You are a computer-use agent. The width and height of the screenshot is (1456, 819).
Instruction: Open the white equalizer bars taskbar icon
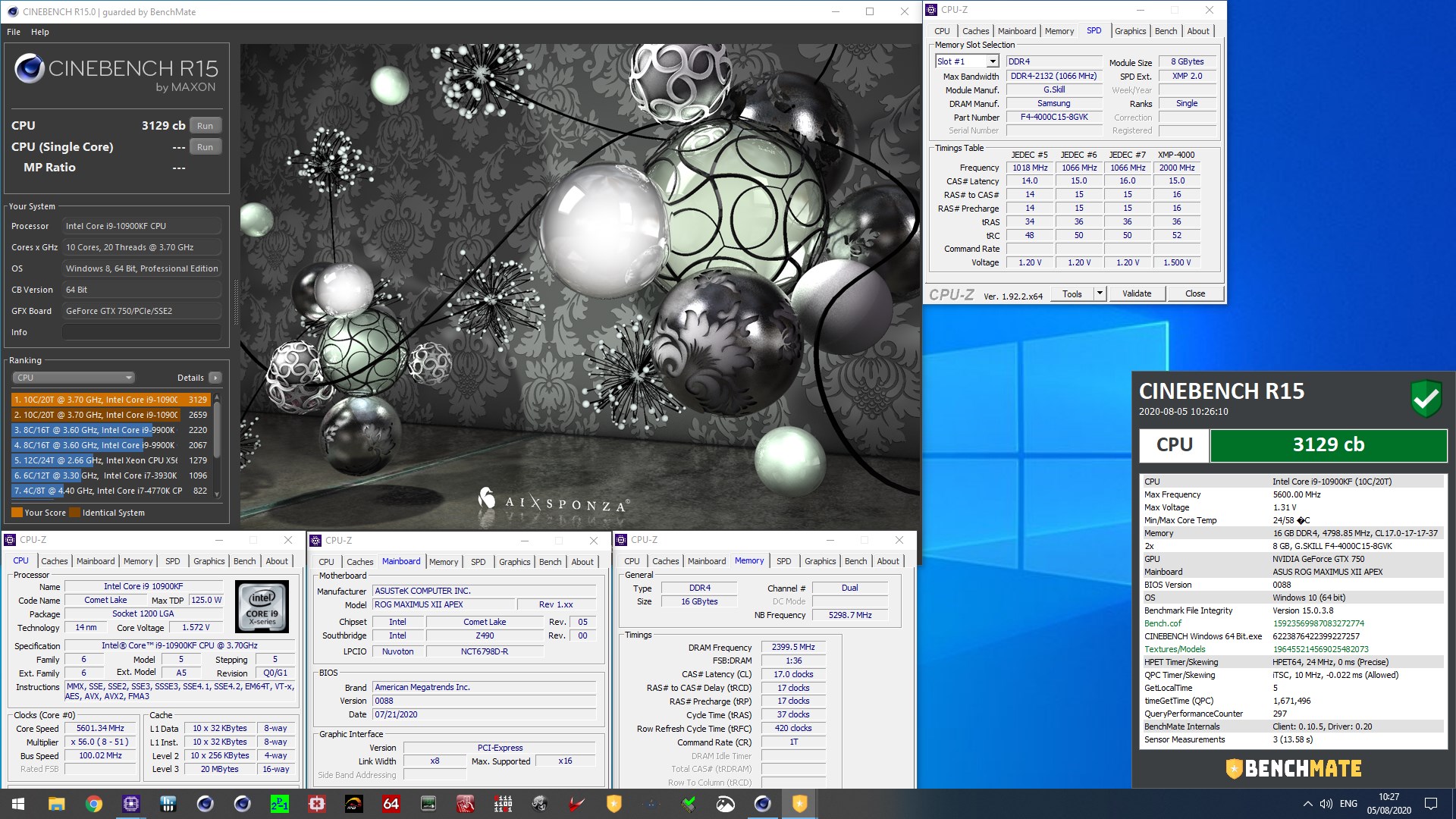tap(168, 804)
